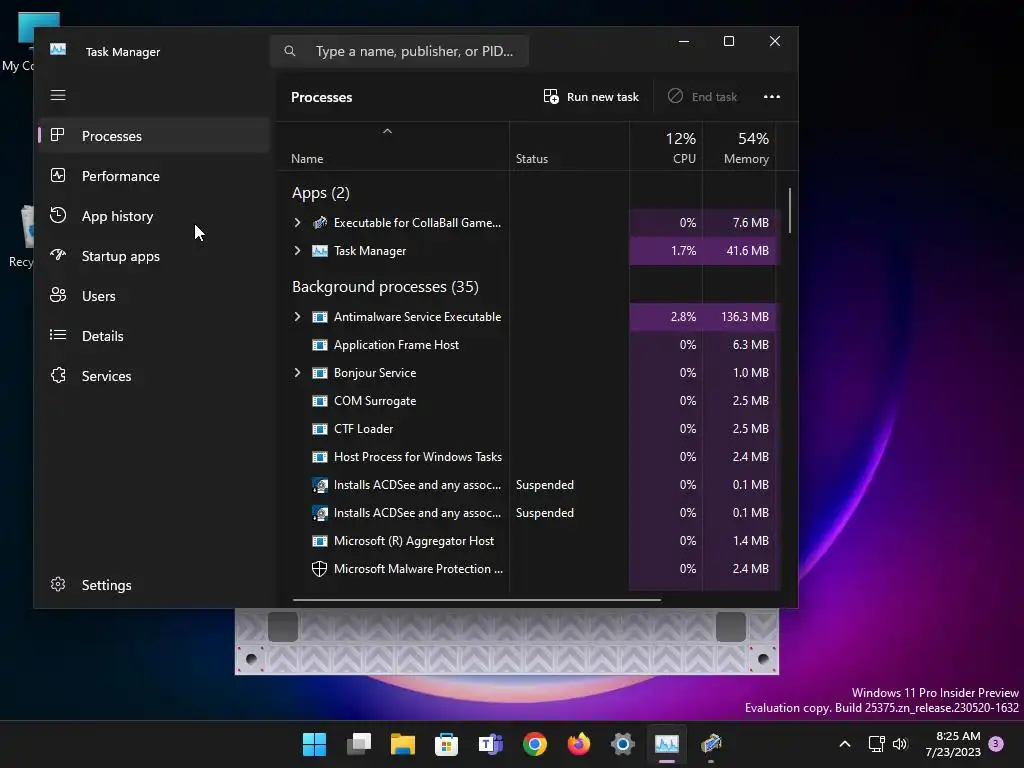Click Background processes (35) group header

[x=385, y=287]
